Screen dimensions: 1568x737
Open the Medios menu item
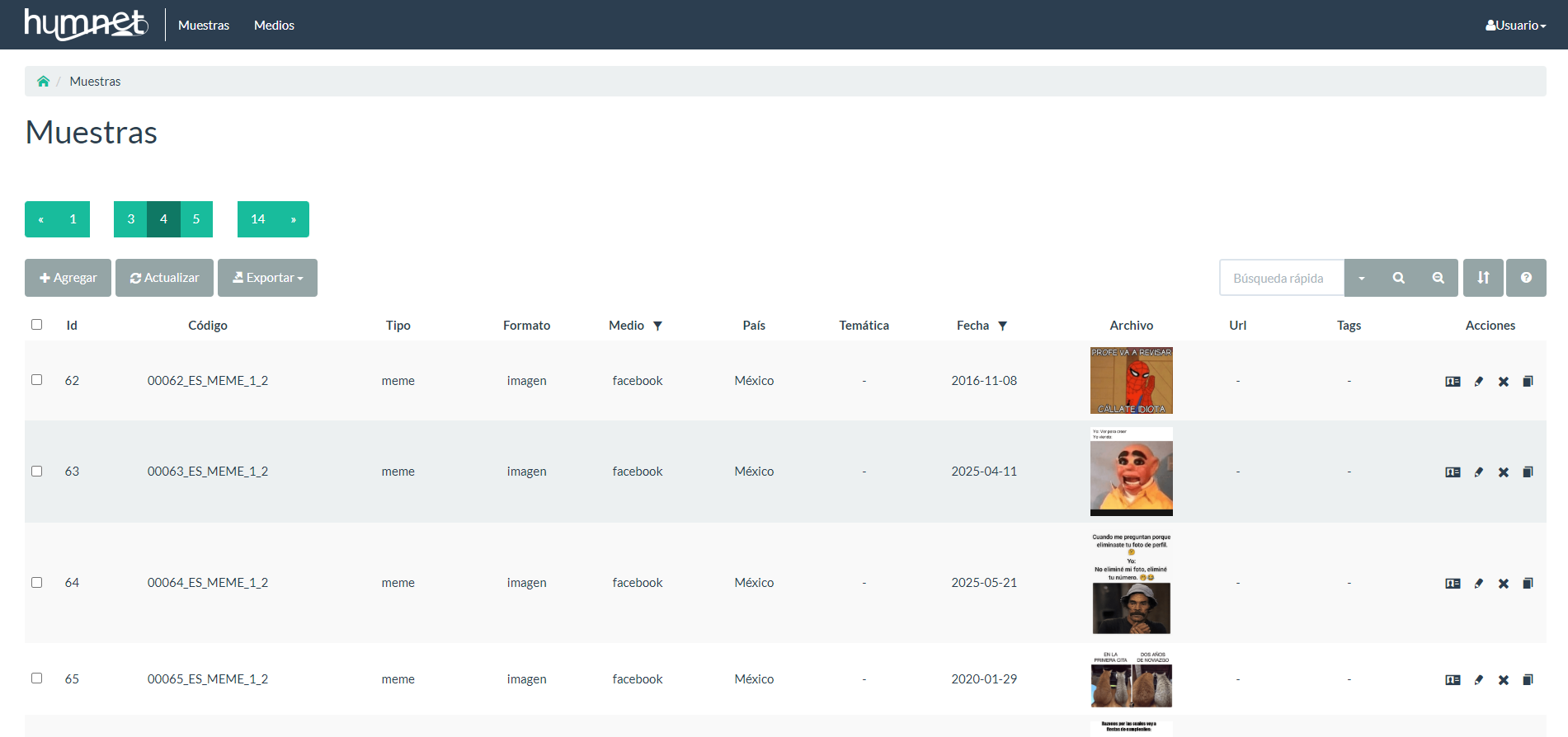click(x=274, y=26)
